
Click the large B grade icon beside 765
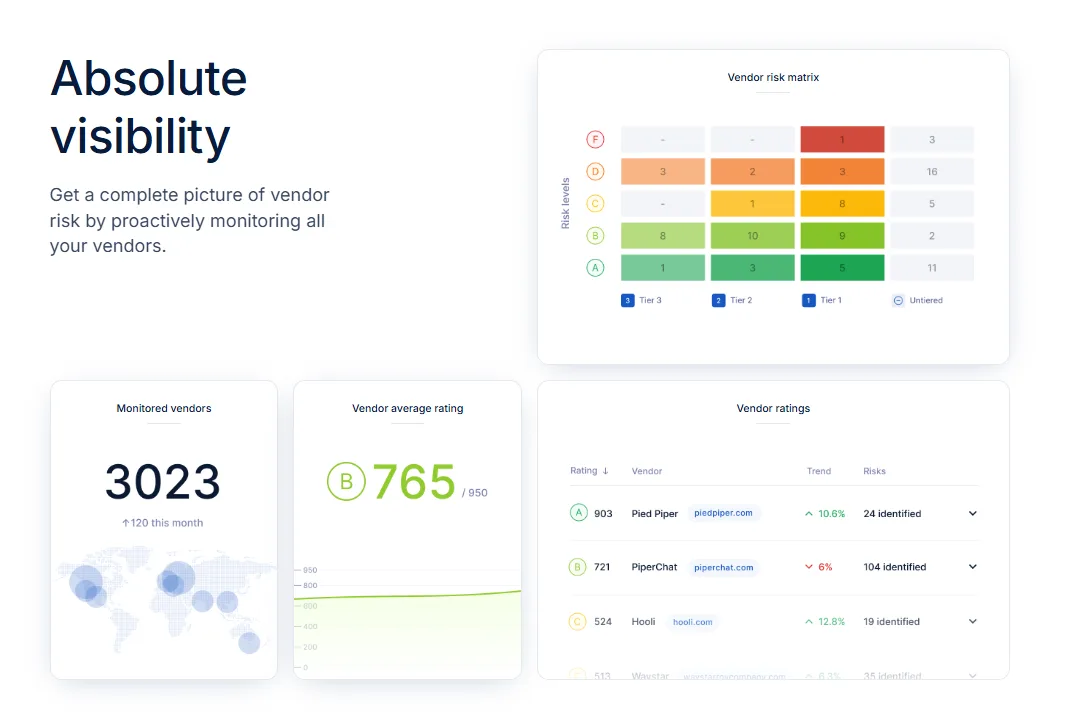[346, 482]
